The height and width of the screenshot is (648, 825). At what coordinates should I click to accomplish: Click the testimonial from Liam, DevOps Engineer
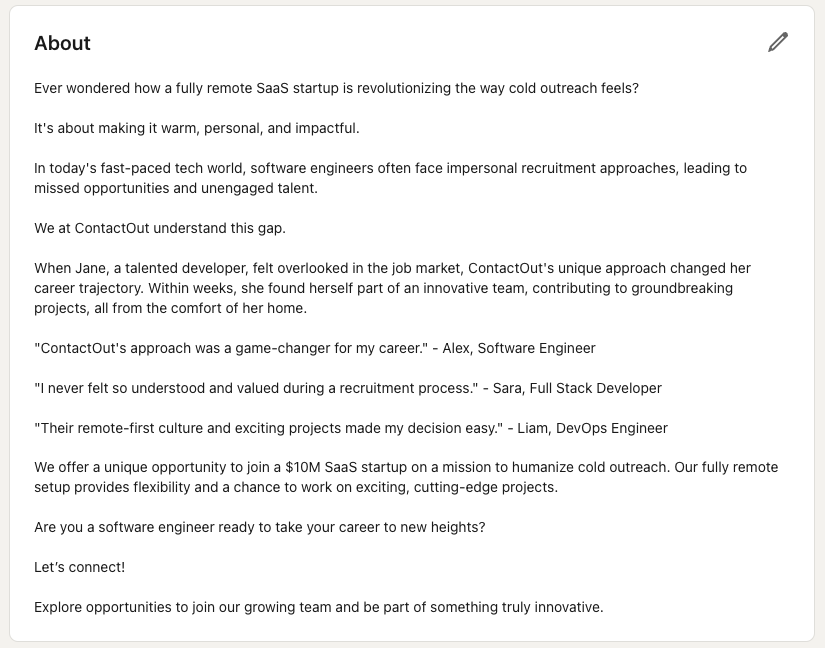(x=350, y=428)
